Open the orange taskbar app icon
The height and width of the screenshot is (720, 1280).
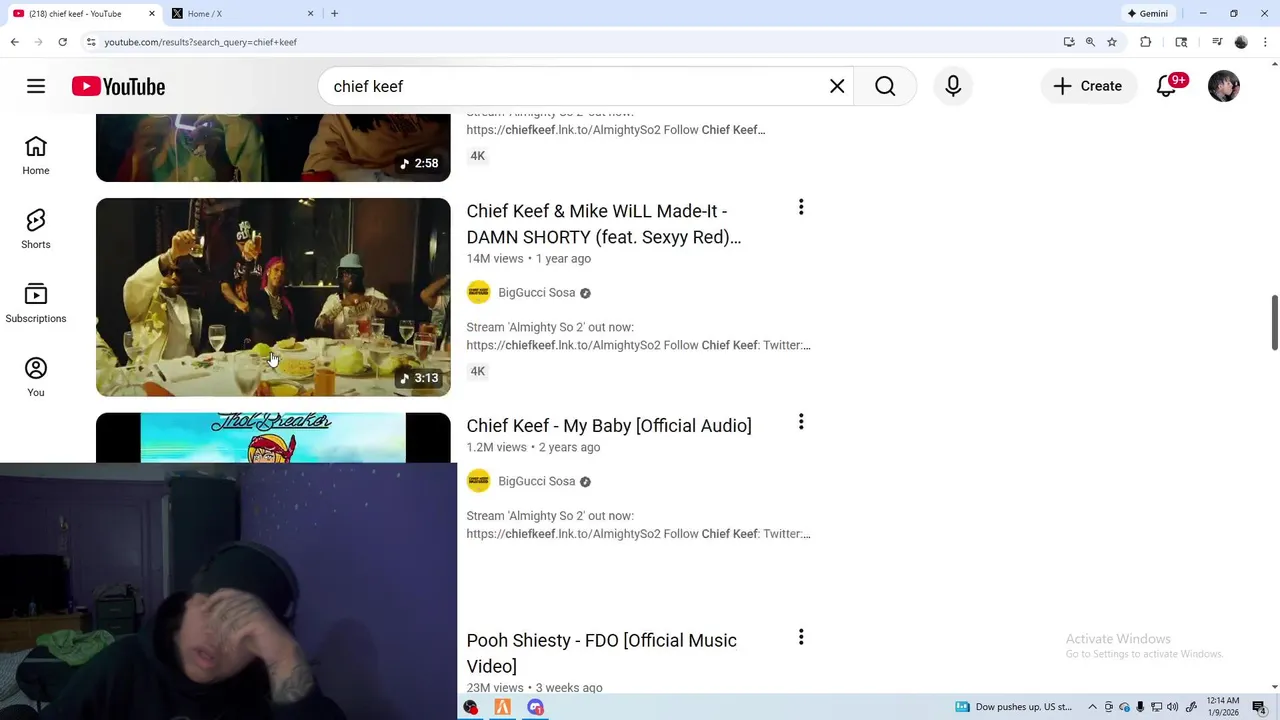[503, 707]
